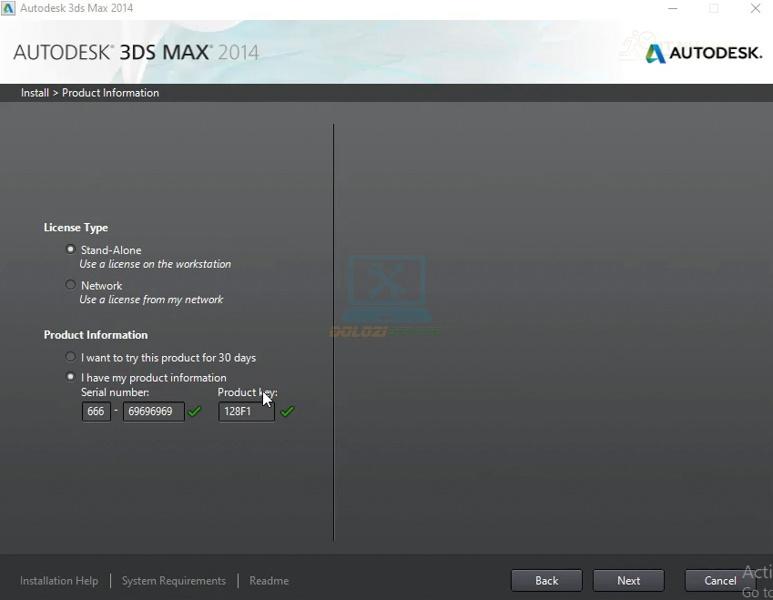This screenshot has width=773, height=600.
Task: Click the 3ds Max title bar app icon
Action: (8, 8)
